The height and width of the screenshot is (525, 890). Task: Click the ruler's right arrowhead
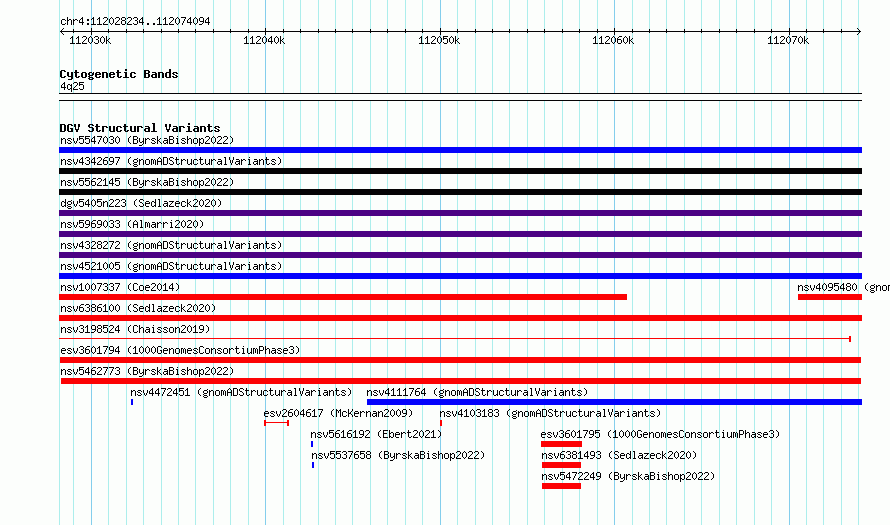pos(859,31)
